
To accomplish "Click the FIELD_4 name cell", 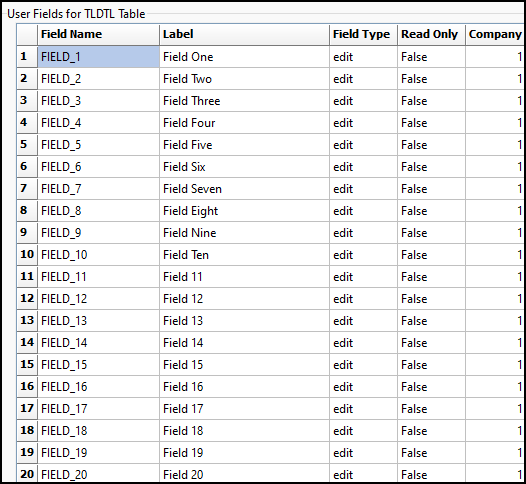I will point(98,123).
